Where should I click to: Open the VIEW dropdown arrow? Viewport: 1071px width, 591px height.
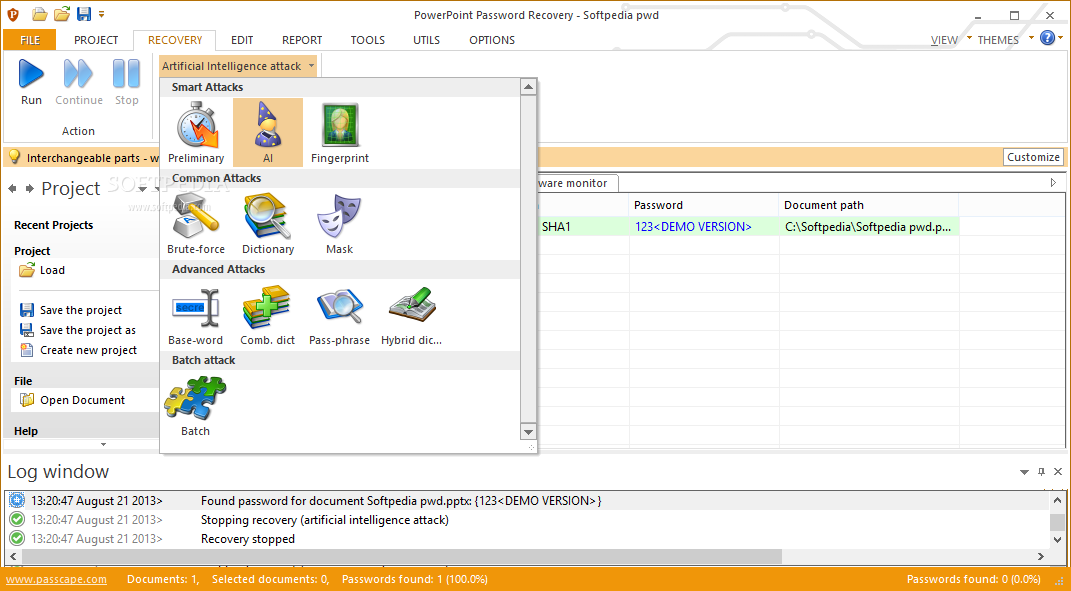coord(969,38)
